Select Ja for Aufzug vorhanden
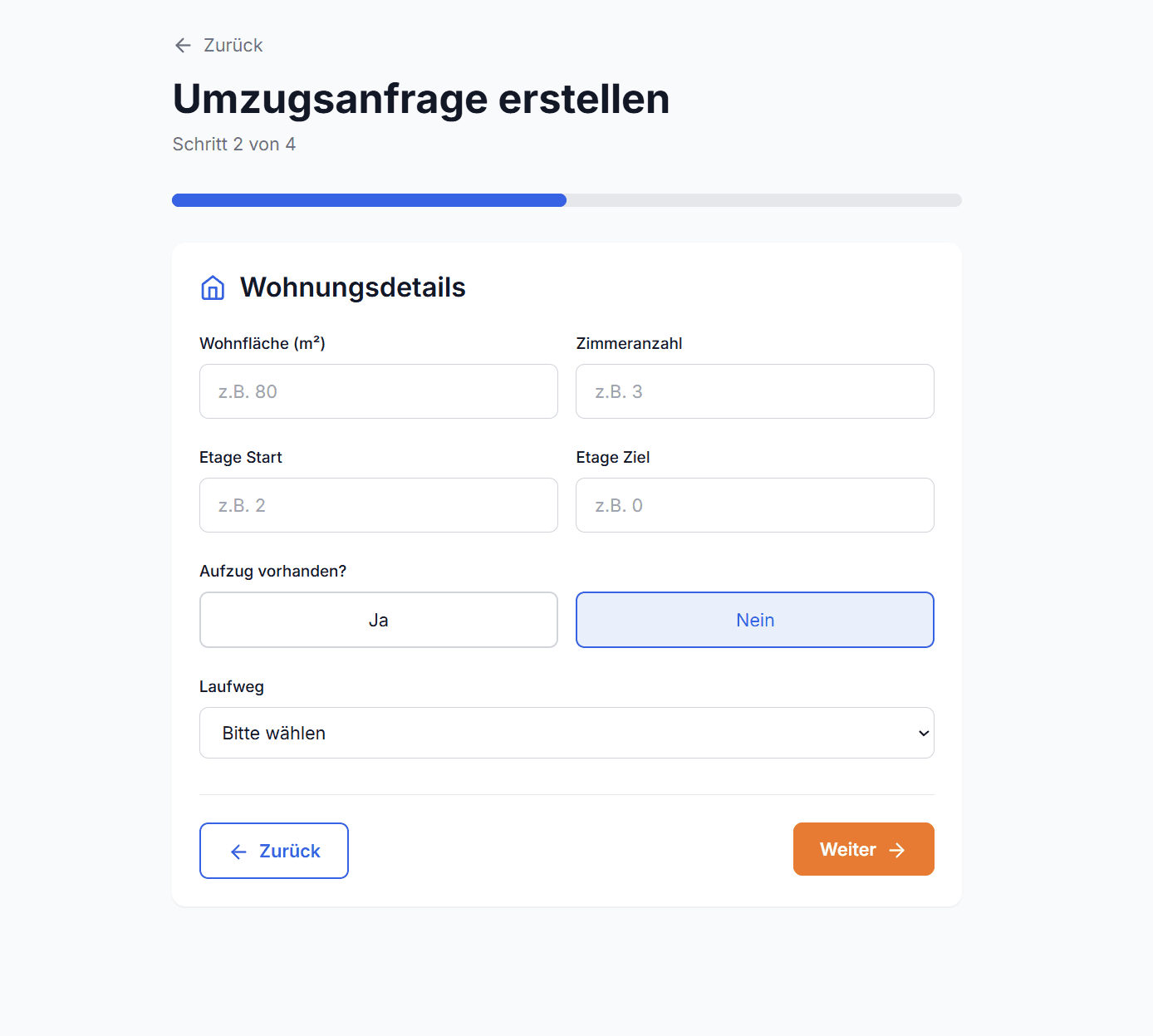Viewport: 1153px width, 1036px height. coord(378,620)
